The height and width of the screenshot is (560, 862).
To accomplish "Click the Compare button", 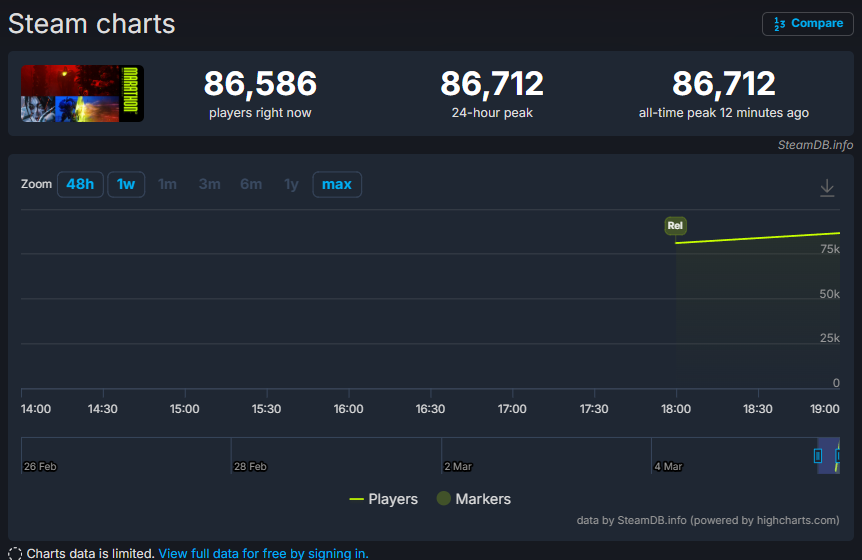I will pyautogui.click(x=808, y=24).
